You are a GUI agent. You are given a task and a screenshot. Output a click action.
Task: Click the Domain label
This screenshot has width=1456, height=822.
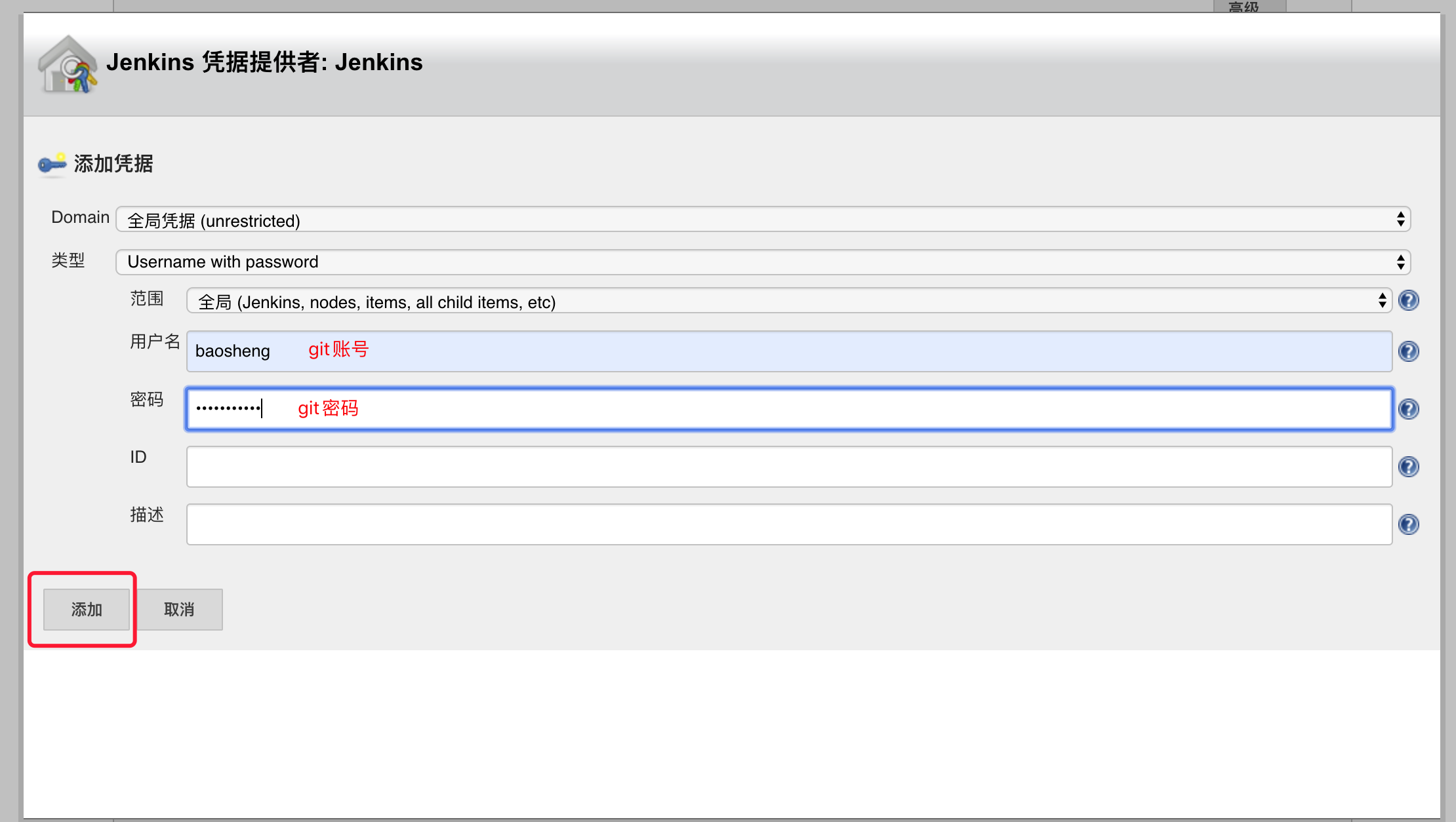point(80,218)
